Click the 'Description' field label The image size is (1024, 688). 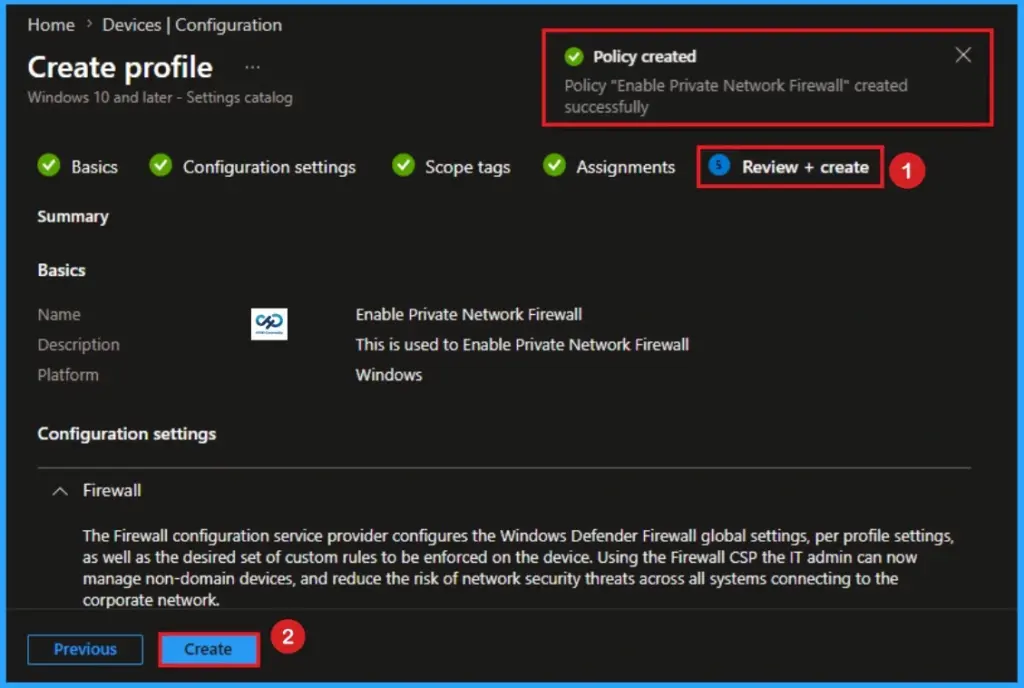click(x=78, y=345)
